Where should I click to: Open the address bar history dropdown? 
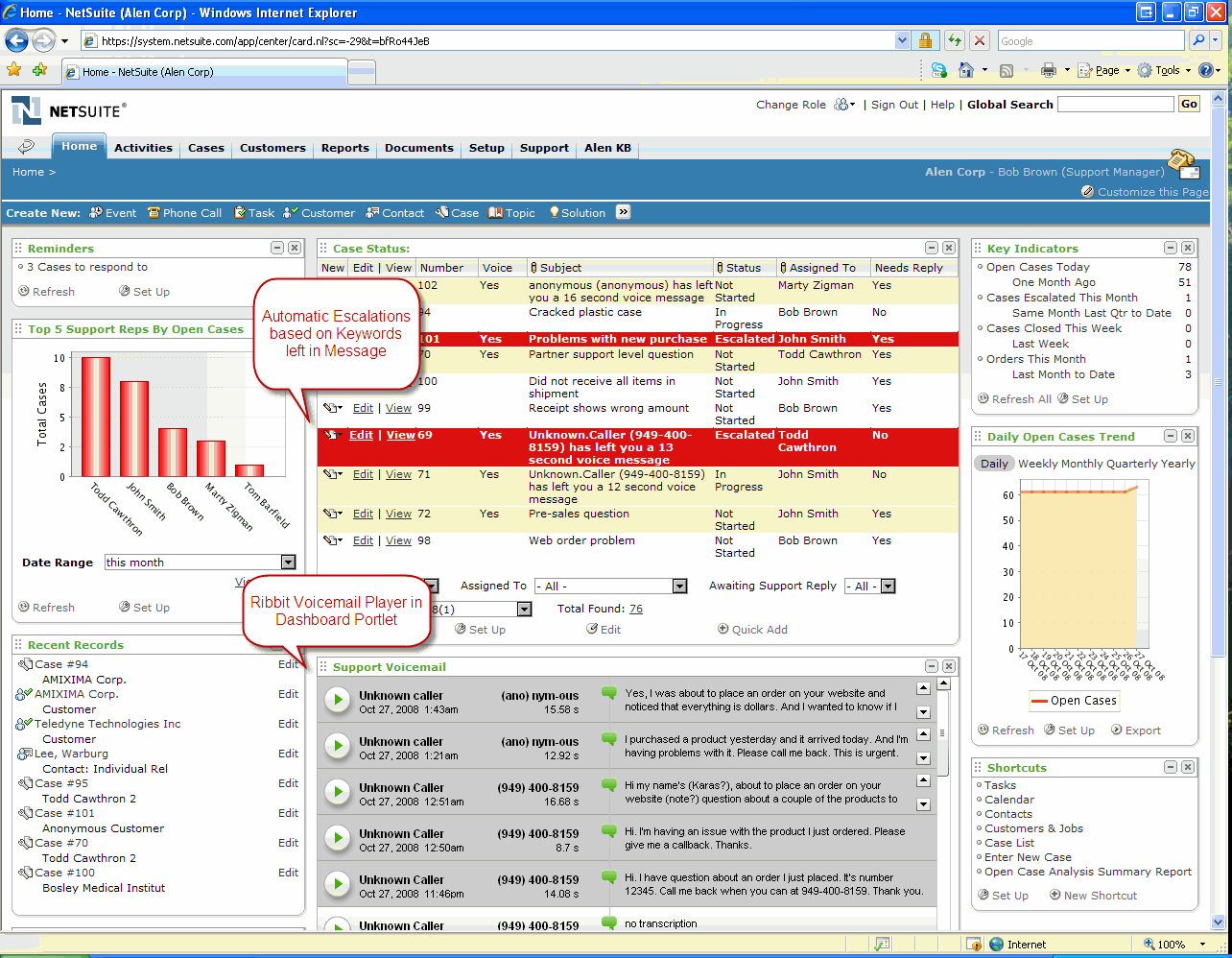click(902, 40)
